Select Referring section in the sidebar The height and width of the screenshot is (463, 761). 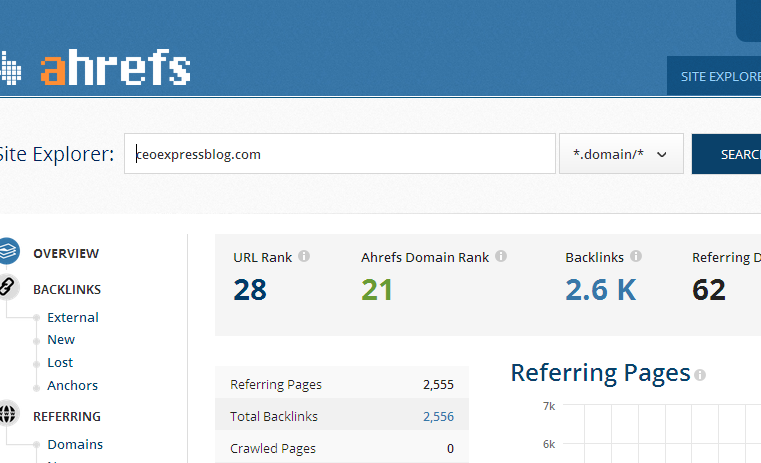[x=67, y=416]
